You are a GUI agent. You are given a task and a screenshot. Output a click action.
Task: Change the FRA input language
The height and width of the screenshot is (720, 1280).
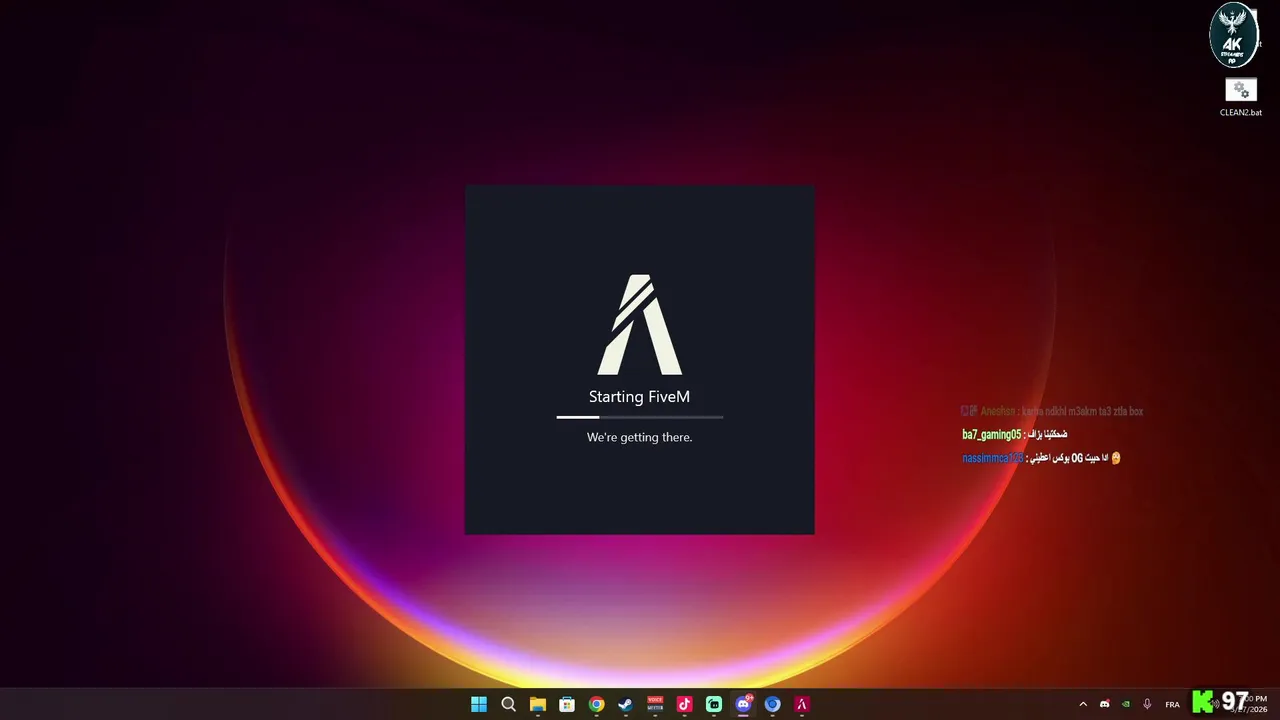[1172, 704]
